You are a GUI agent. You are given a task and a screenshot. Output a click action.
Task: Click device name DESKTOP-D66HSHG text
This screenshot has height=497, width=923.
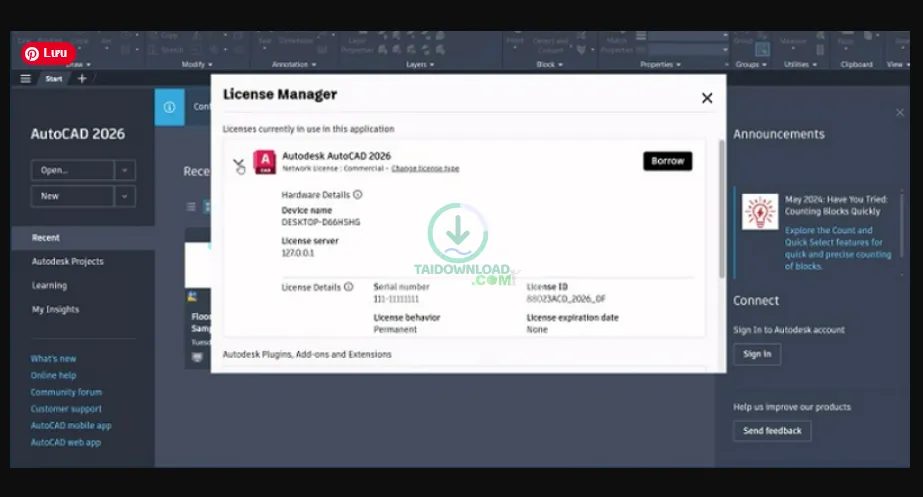pos(320,223)
